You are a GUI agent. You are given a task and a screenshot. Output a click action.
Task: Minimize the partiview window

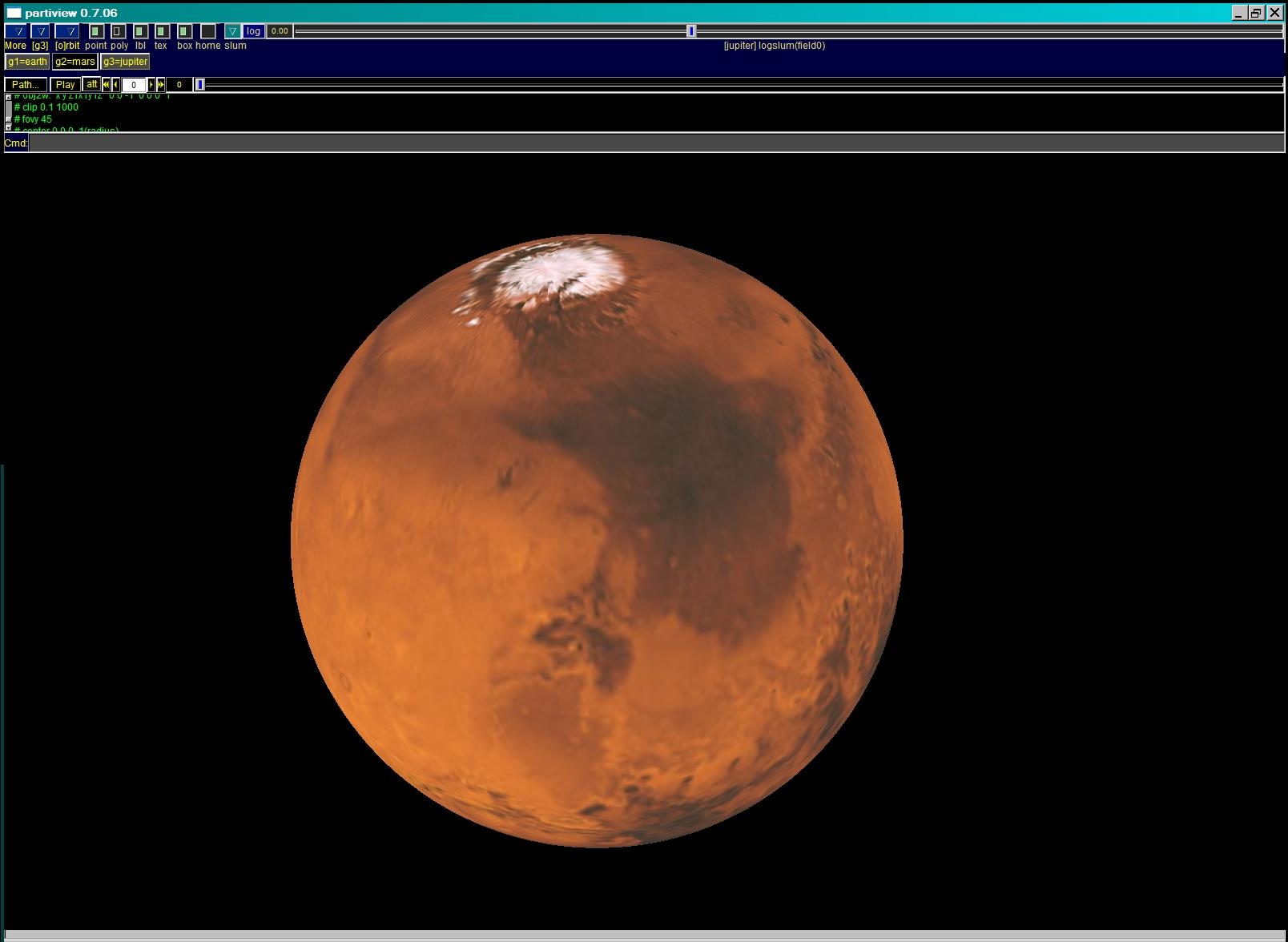(x=1239, y=13)
